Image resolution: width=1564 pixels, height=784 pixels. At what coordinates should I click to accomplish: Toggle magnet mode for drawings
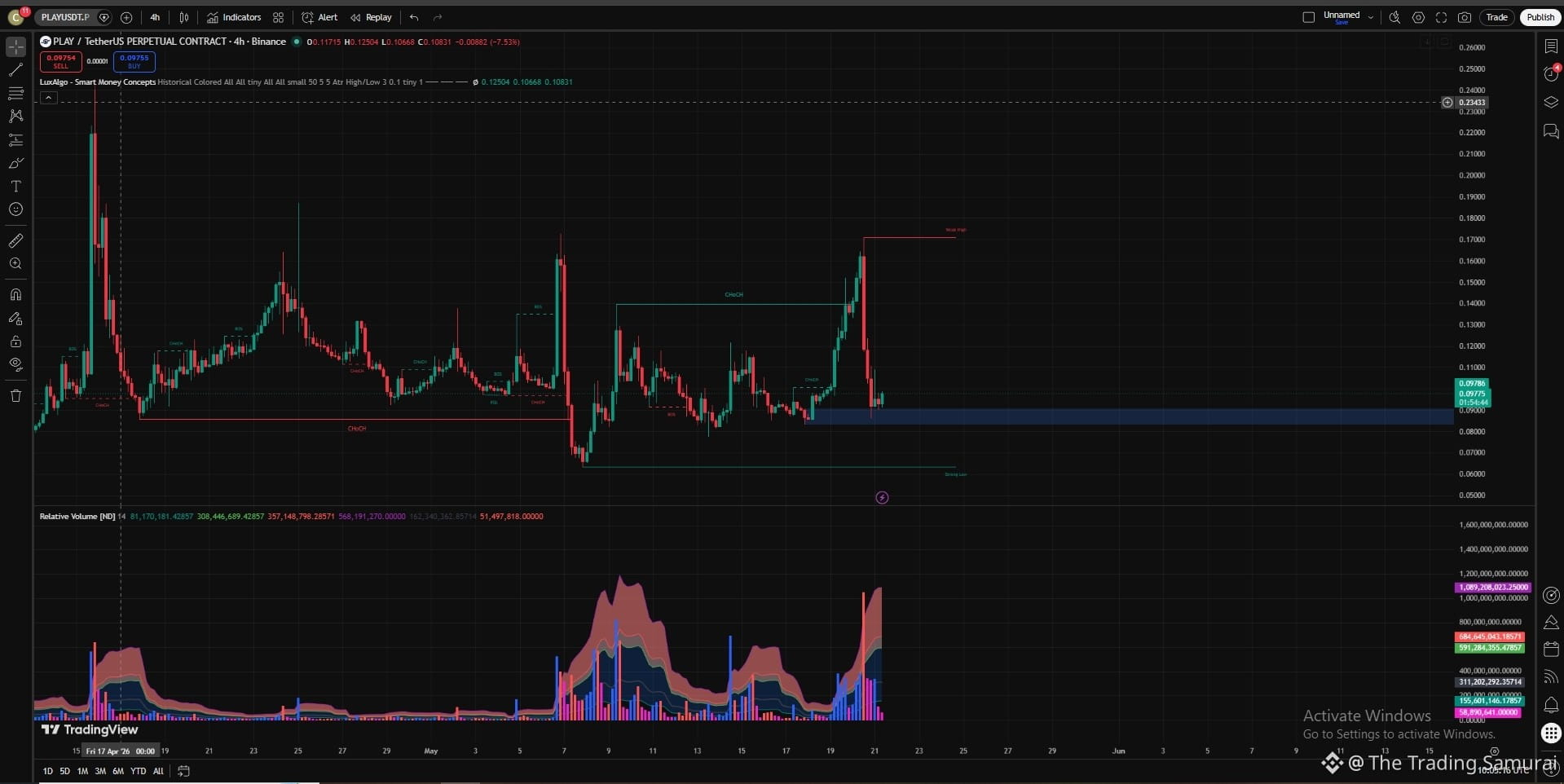15,295
